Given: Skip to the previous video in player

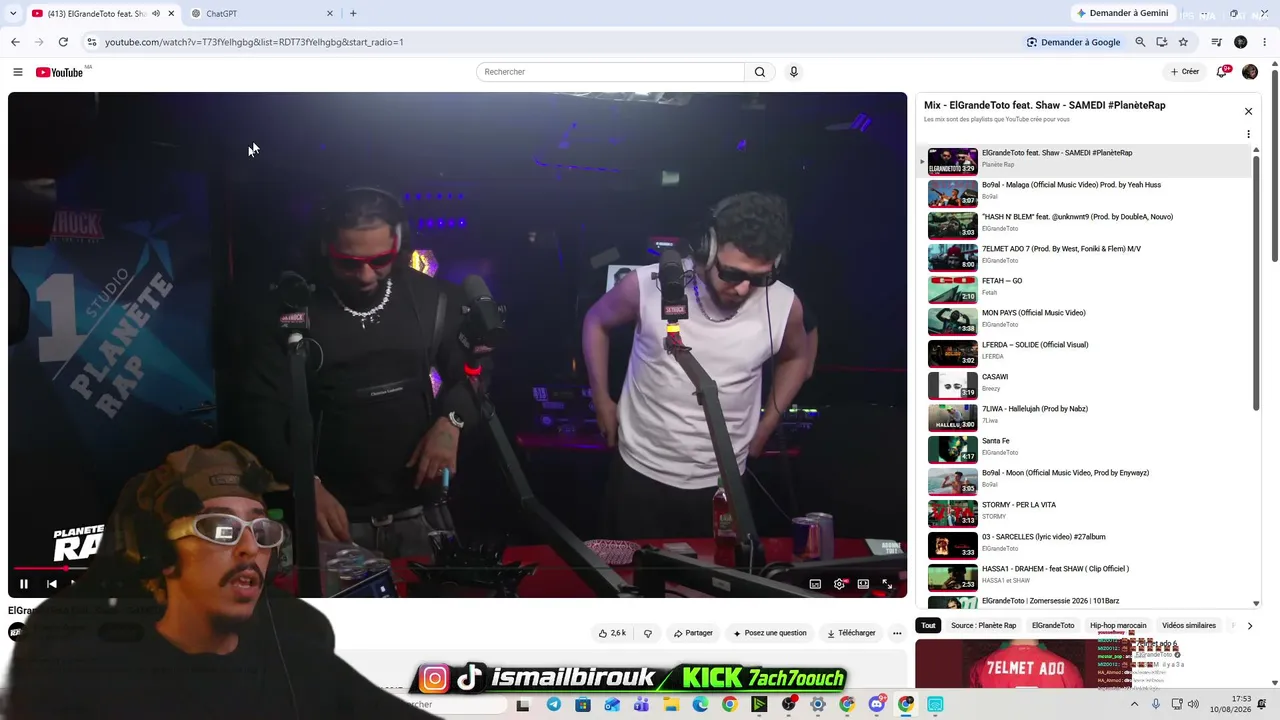Looking at the screenshot, I should 52,584.
